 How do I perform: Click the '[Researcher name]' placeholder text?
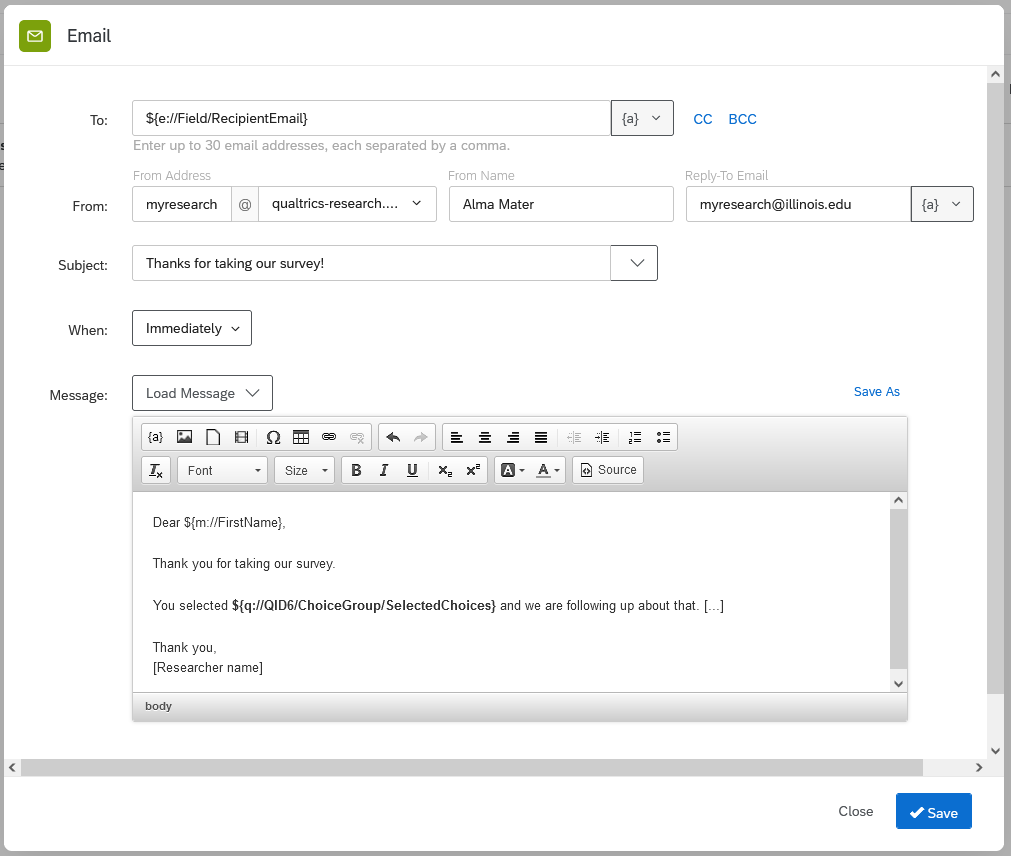pos(208,667)
